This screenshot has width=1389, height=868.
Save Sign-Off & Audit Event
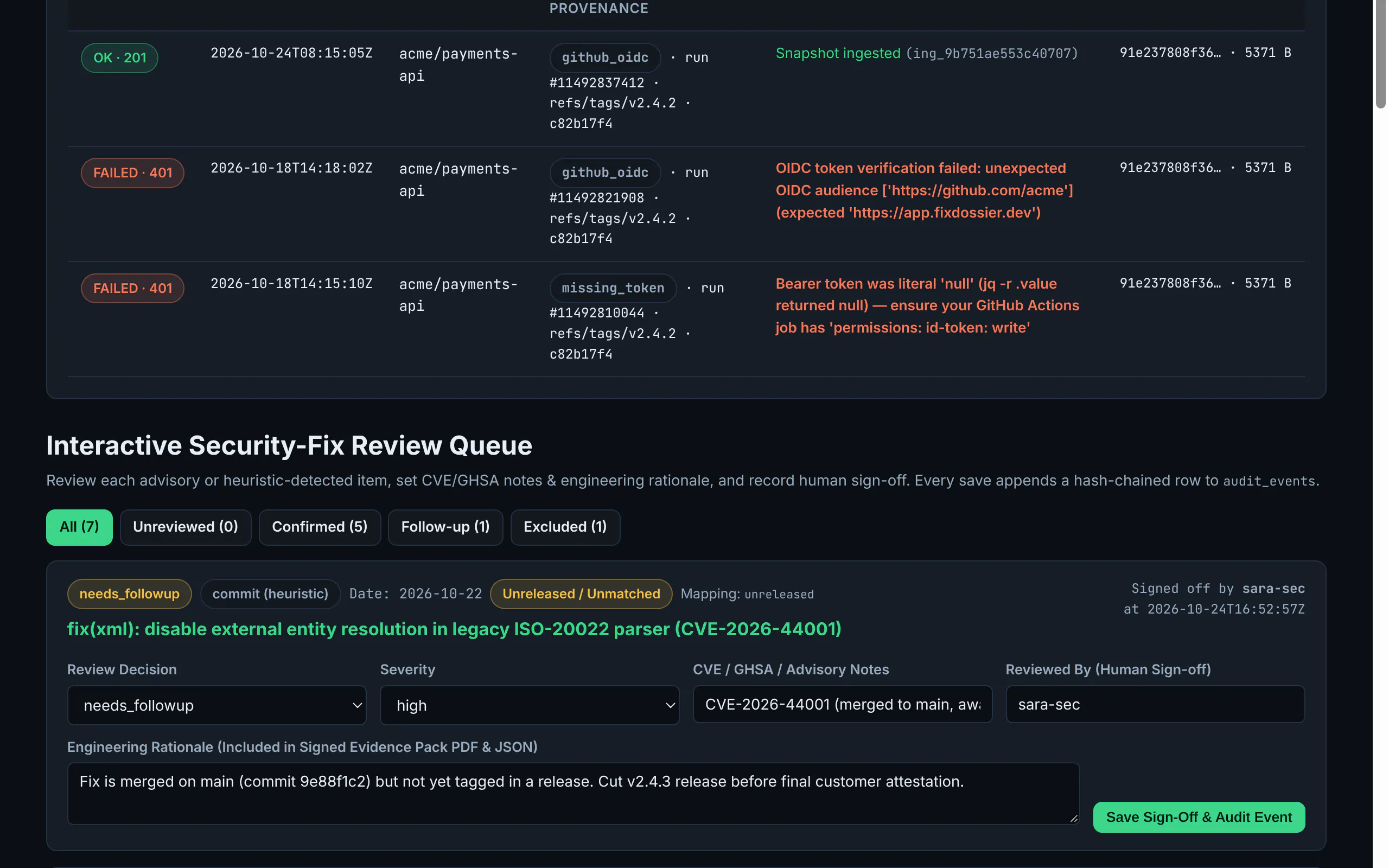[x=1199, y=817]
